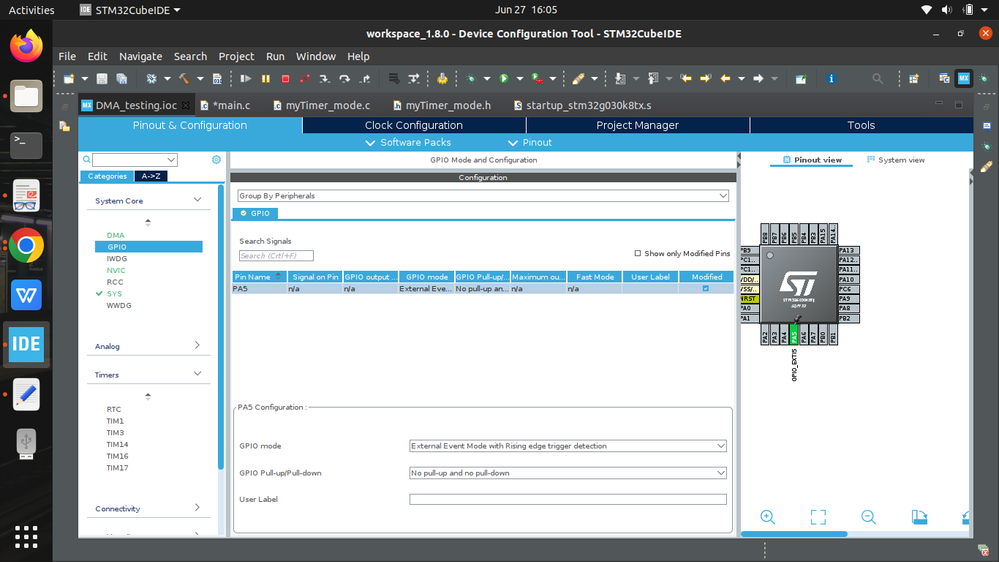The width and height of the screenshot is (999, 562).
Task: Select the Pinout view button
Action: click(812, 160)
